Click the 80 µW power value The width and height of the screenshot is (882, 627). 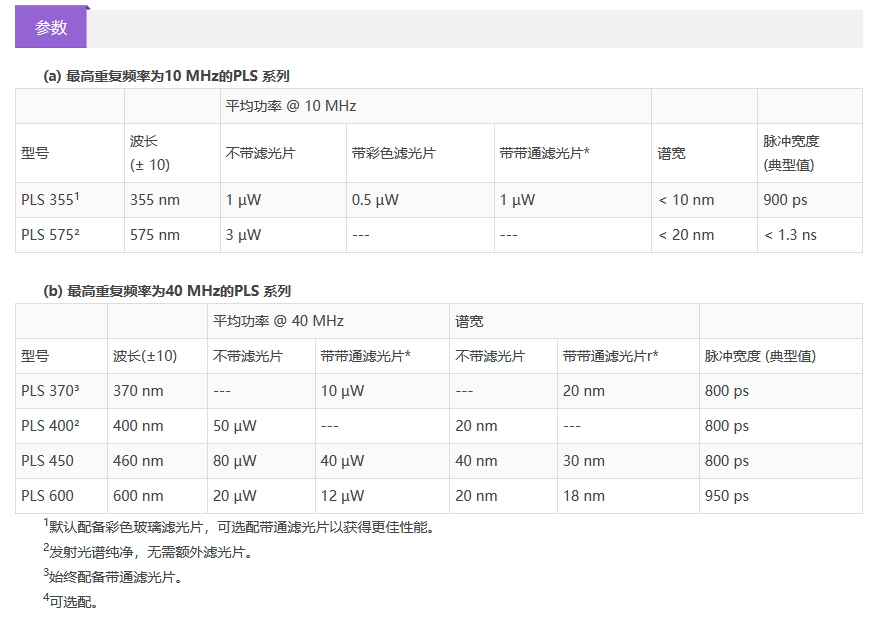(x=235, y=461)
